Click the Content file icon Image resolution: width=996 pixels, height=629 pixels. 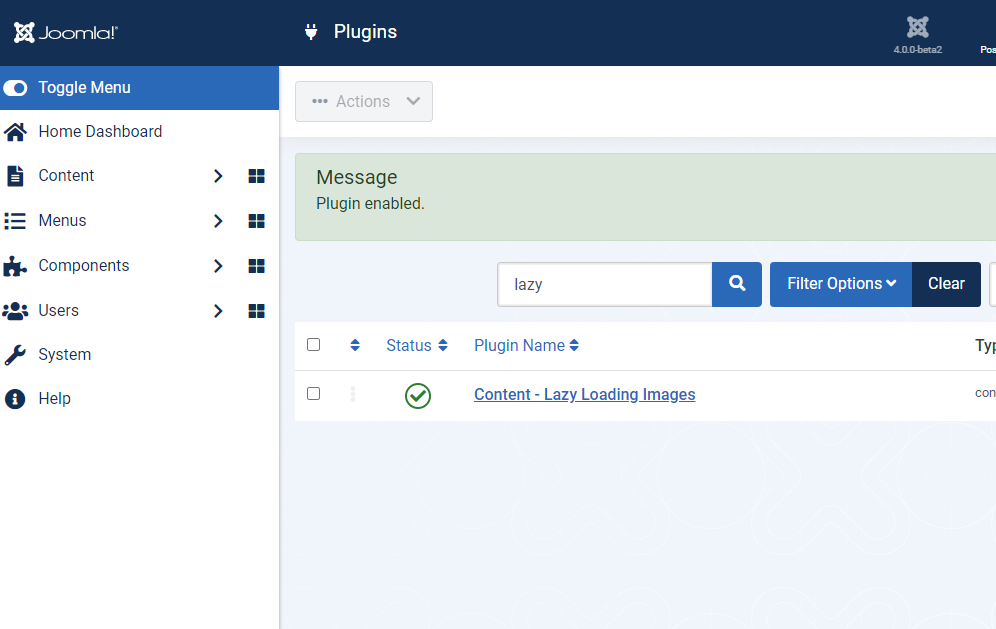[15, 176]
